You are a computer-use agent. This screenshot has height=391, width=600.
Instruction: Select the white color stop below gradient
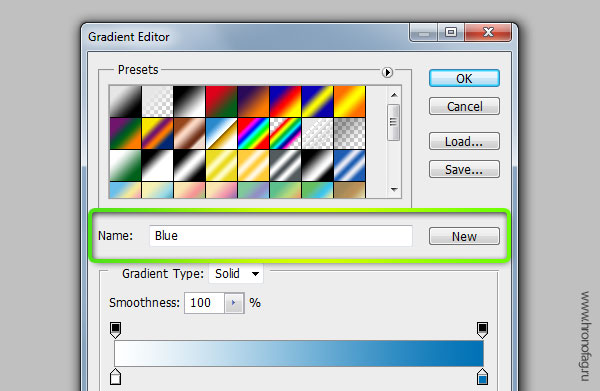point(116,377)
